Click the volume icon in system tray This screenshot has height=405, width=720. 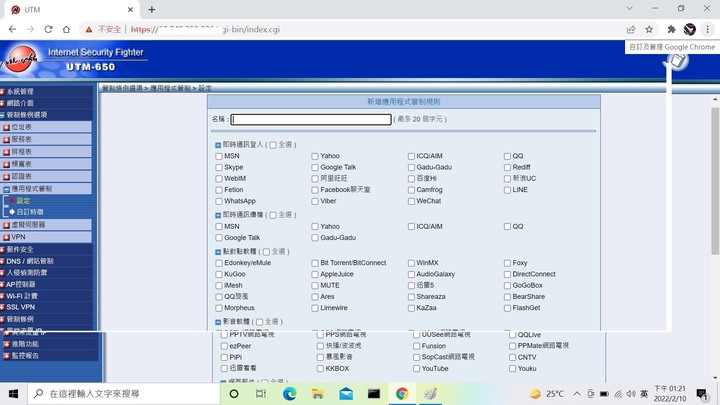coord(631,394)
